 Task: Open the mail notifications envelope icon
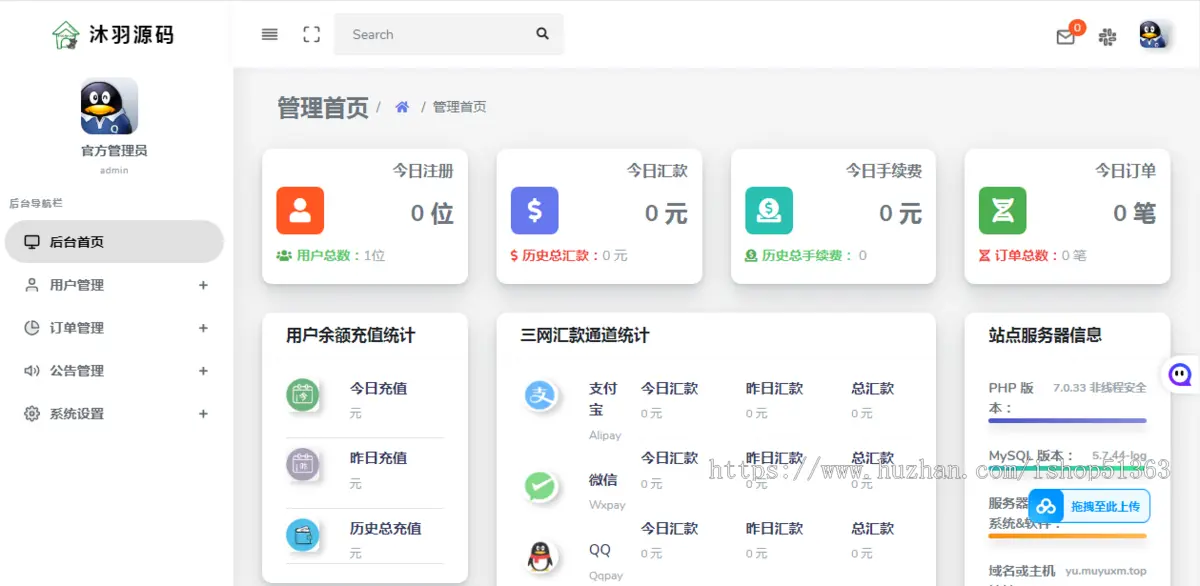(1066, 37)
